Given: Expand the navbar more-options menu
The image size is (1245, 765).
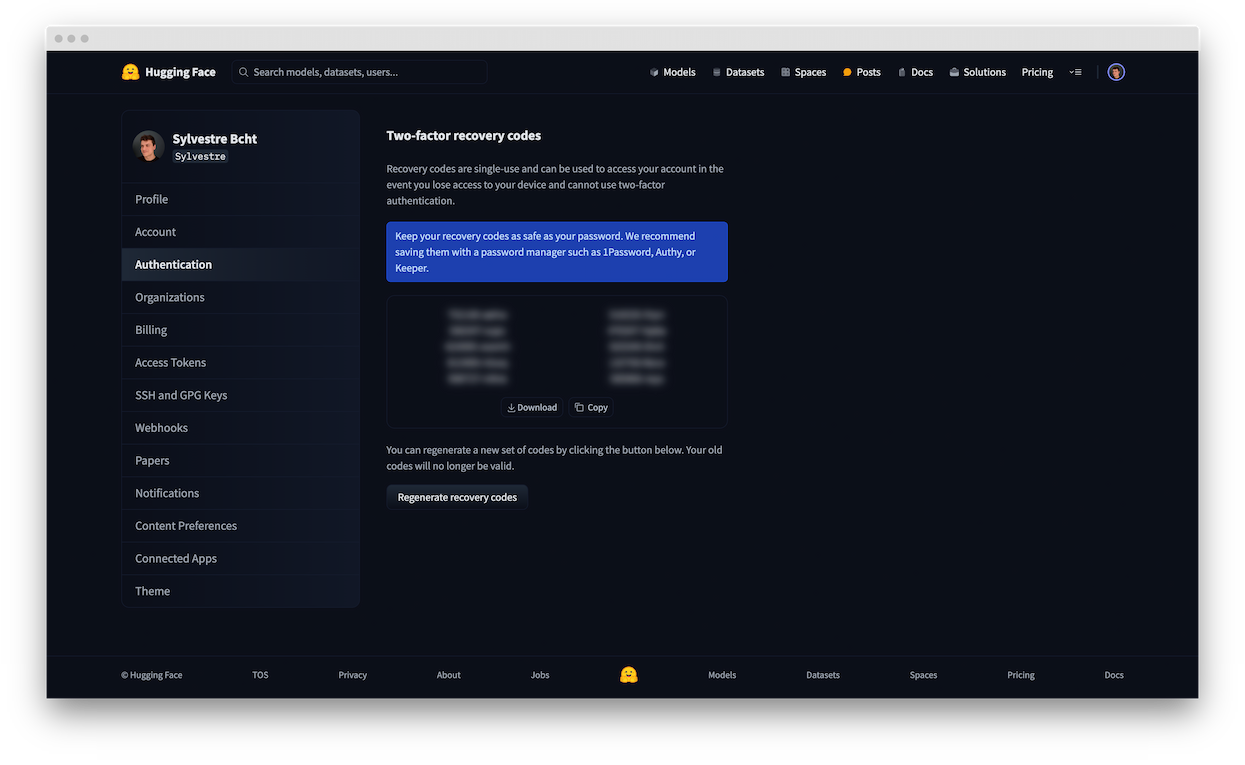Looking at the screenshot, I should 1075,72.
